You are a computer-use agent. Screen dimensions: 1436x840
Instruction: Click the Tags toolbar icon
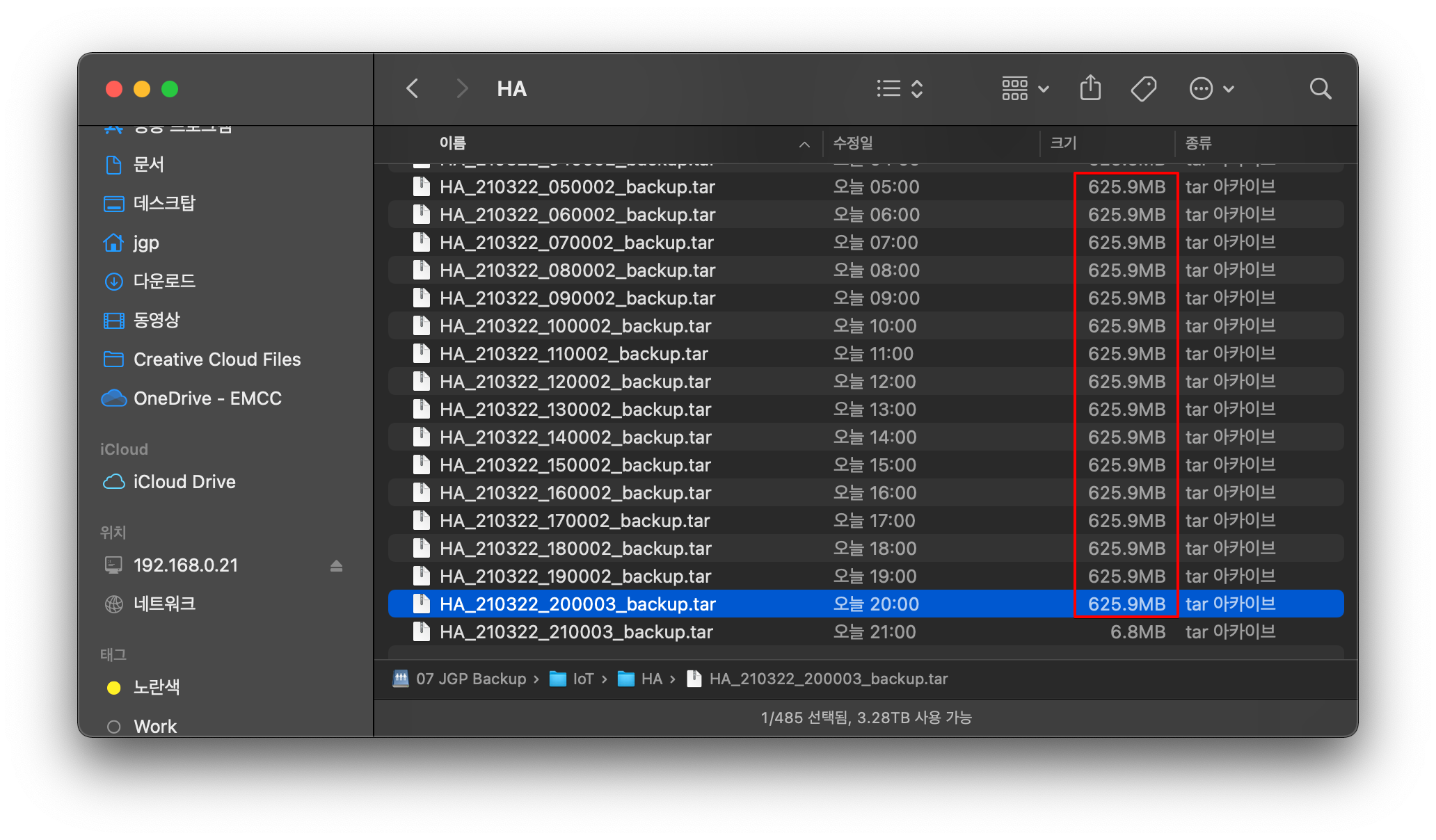click(1143, 89)
